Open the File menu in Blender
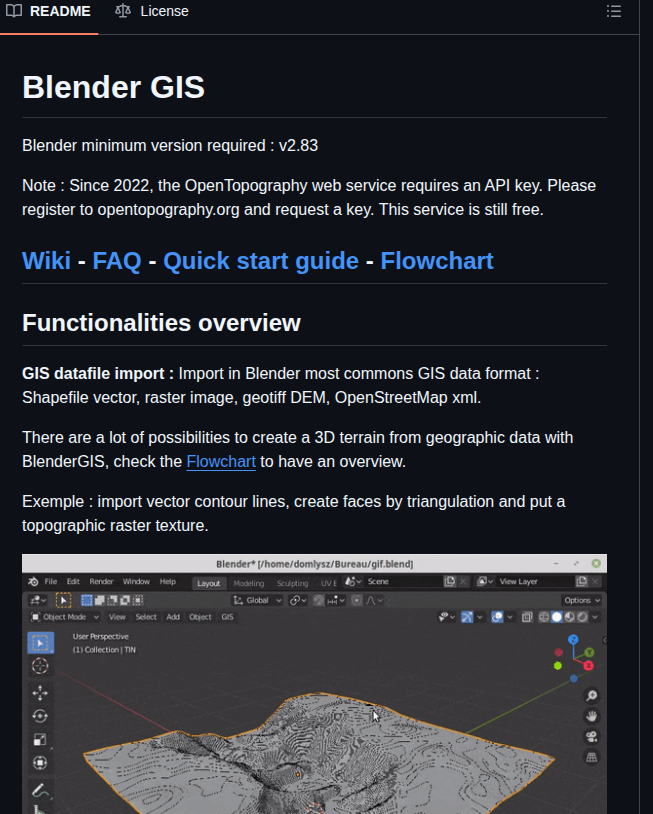 pyautogui.click(x=51, y=581)
